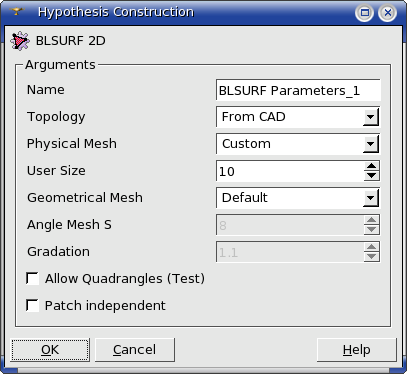Click the disabled Gradation value field
This screenshot has width=407, height=374.
tap(290, 252)
